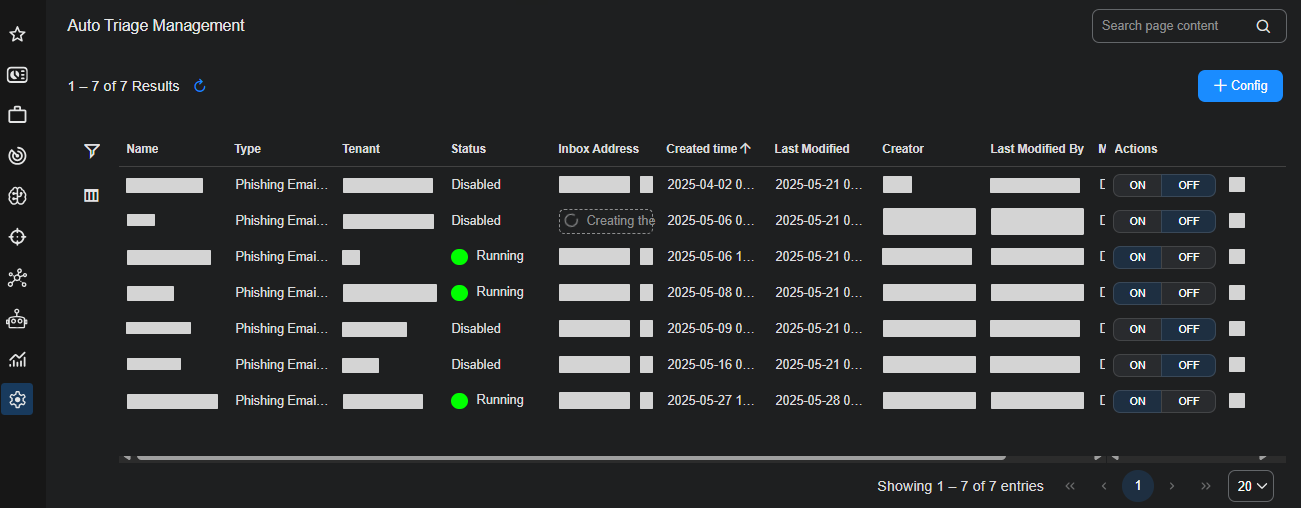Open the dashboard card icon in sidebar
Viewport: 1301px width, 508px height.
pos(17,75)
